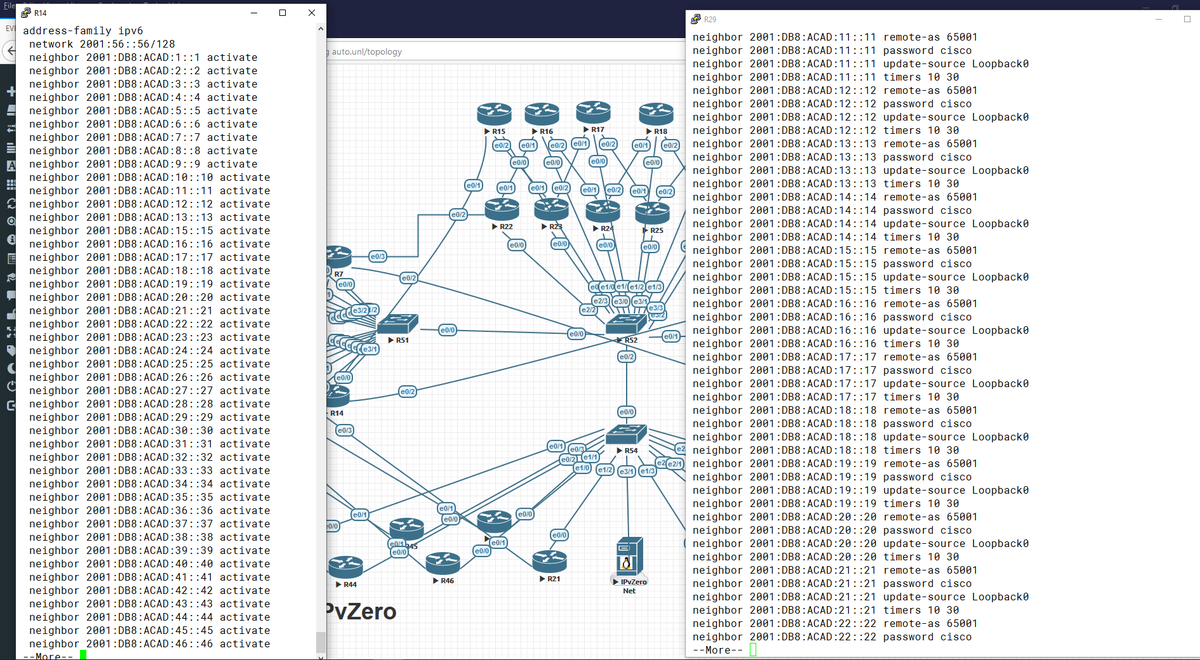1200x660 pixels.
Task: Click the R14 scrollbar up arrow
Action: click(320, 29)
